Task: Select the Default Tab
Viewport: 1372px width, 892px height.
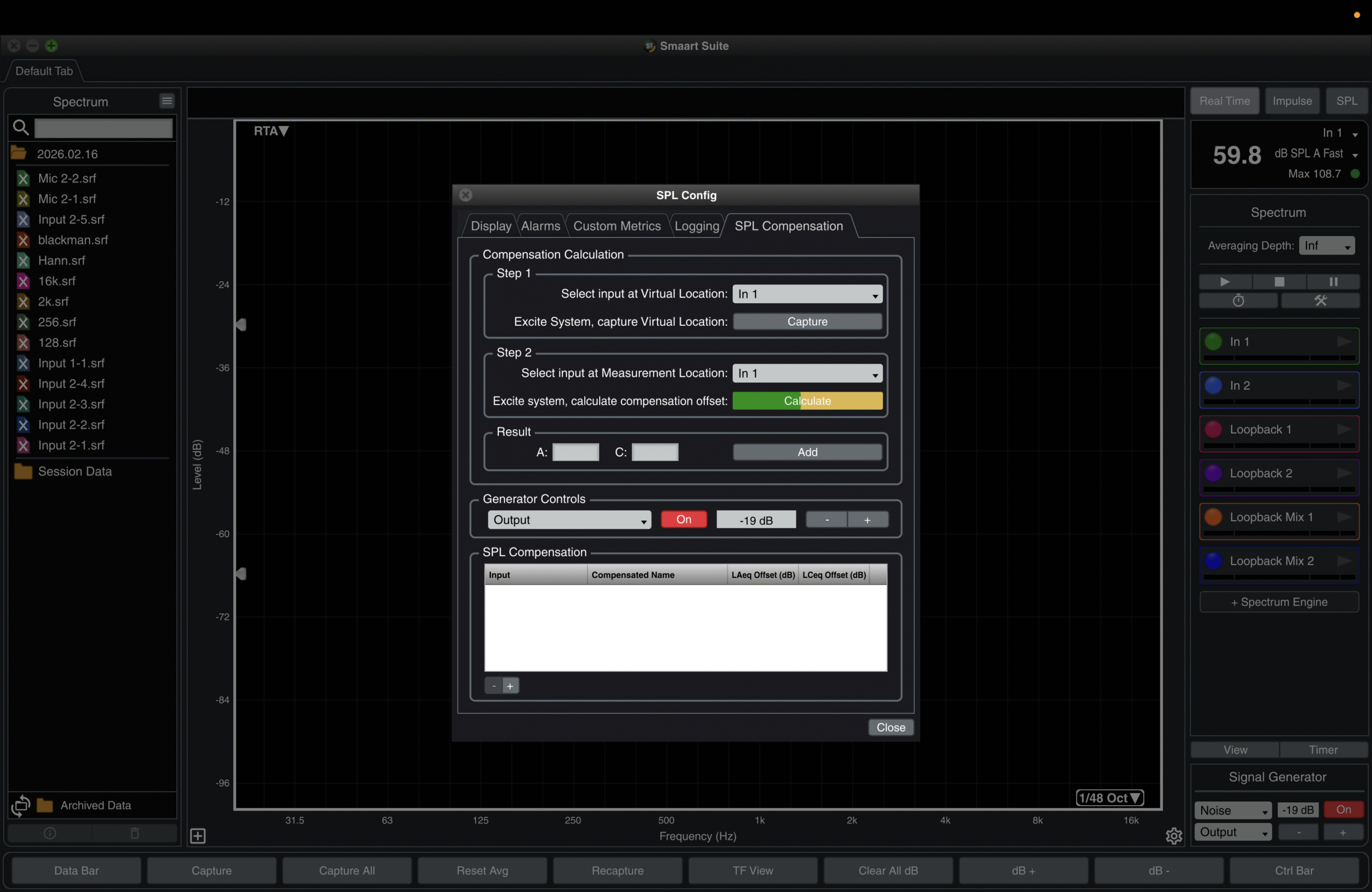Action: click(44, 71)
